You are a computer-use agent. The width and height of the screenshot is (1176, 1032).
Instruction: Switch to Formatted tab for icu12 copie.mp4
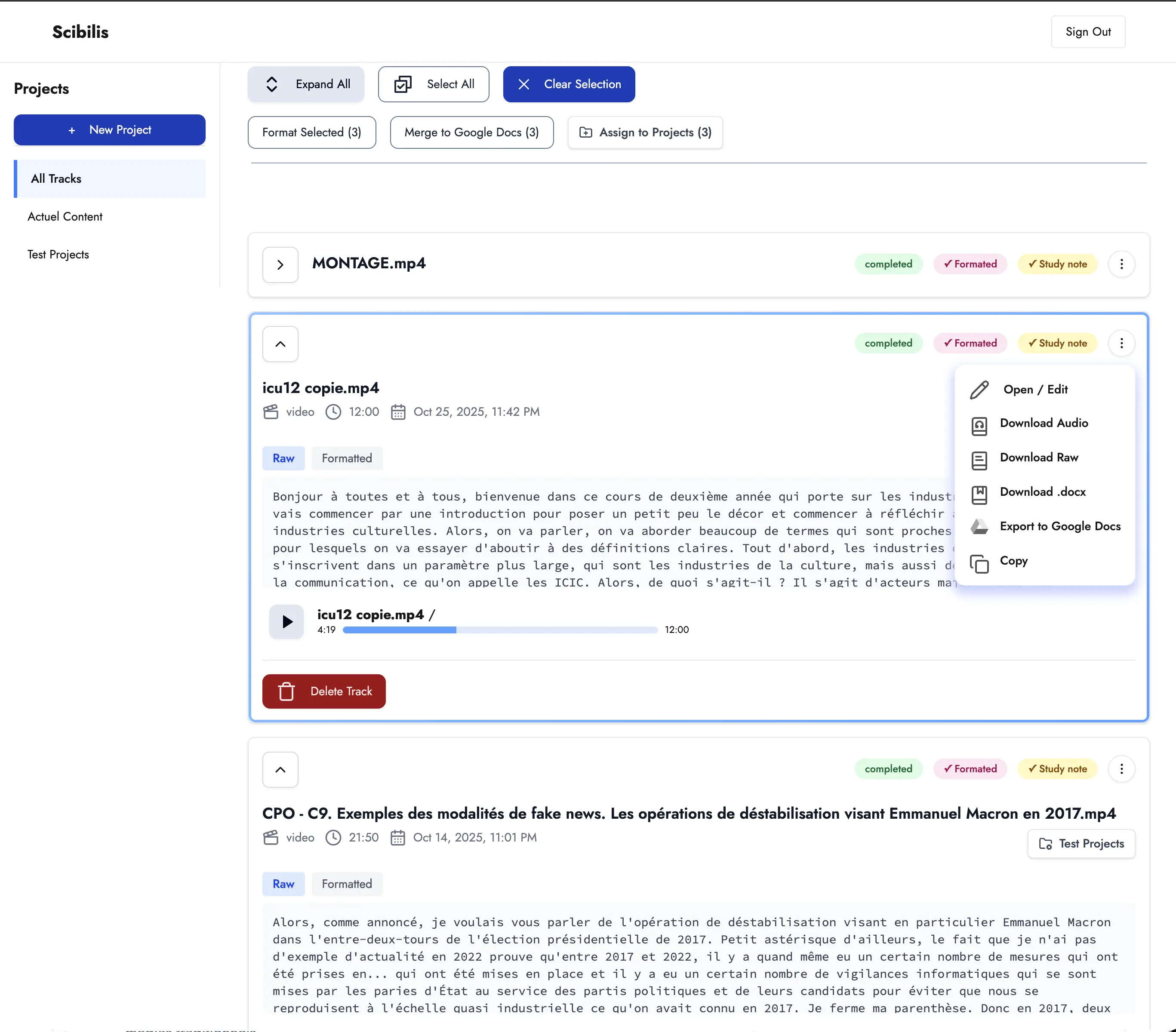pyautogui.click(x=346, y=458)
